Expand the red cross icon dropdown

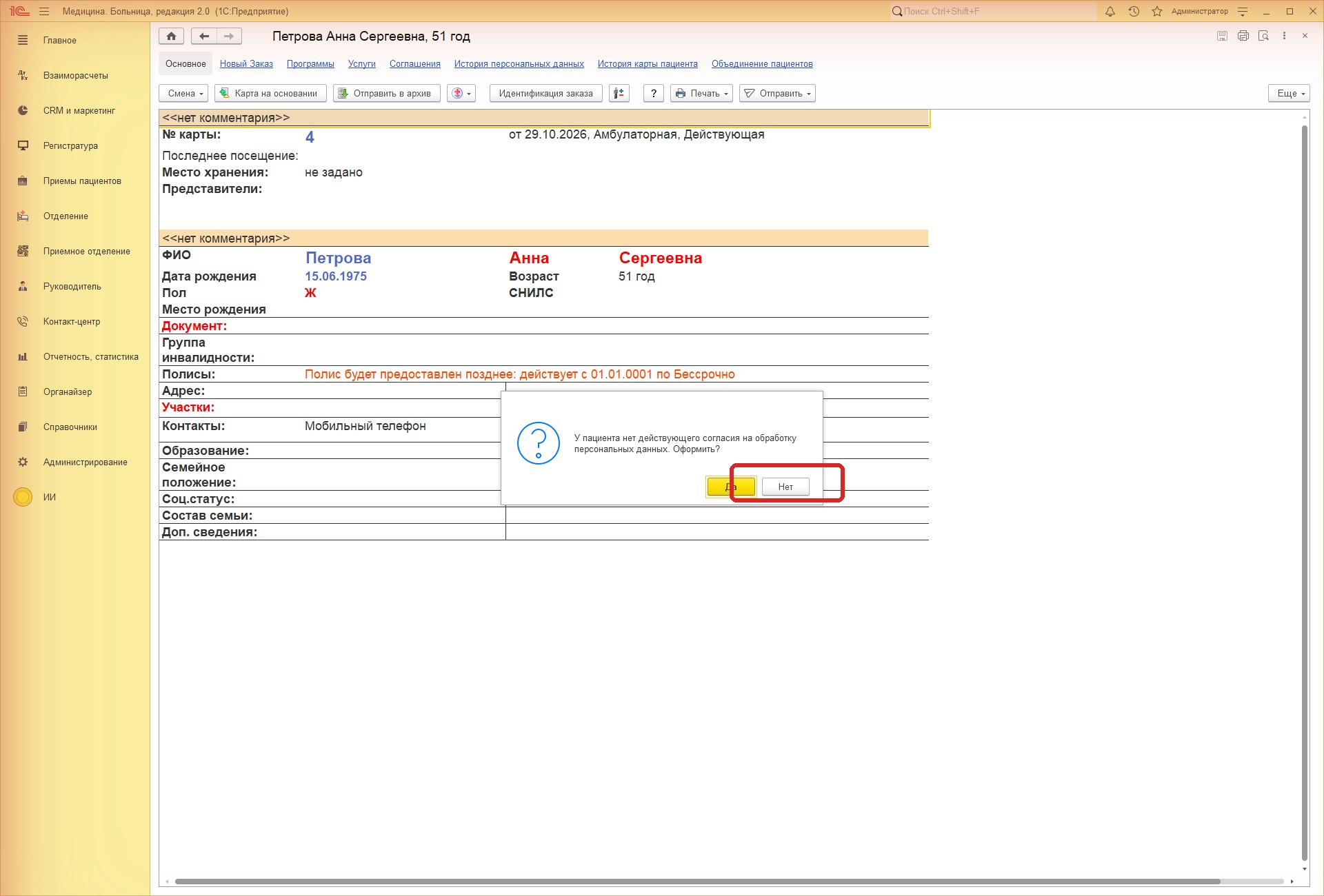(x=461, y=94)
